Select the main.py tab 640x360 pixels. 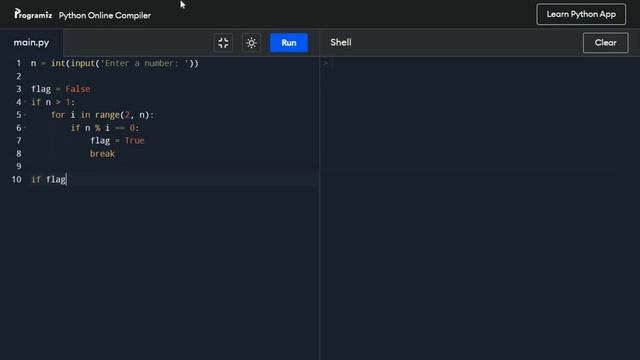31,42
